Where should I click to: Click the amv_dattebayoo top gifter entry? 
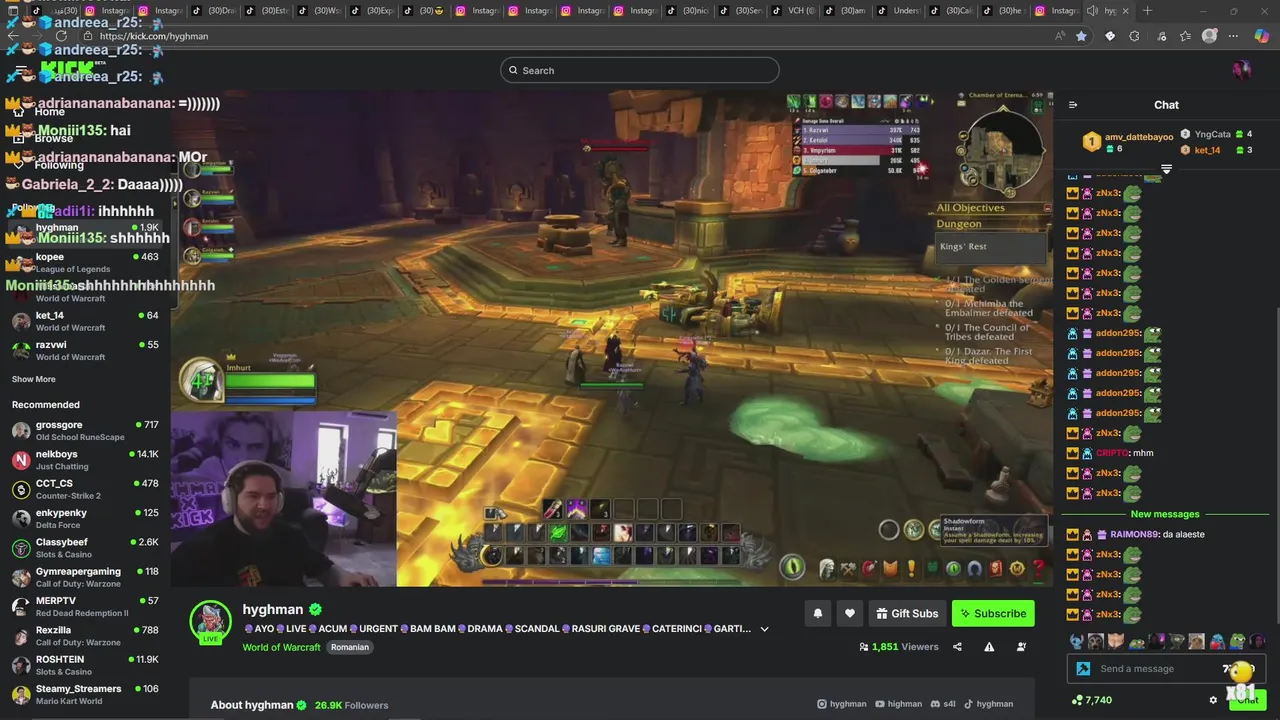tap(1127, 142)
